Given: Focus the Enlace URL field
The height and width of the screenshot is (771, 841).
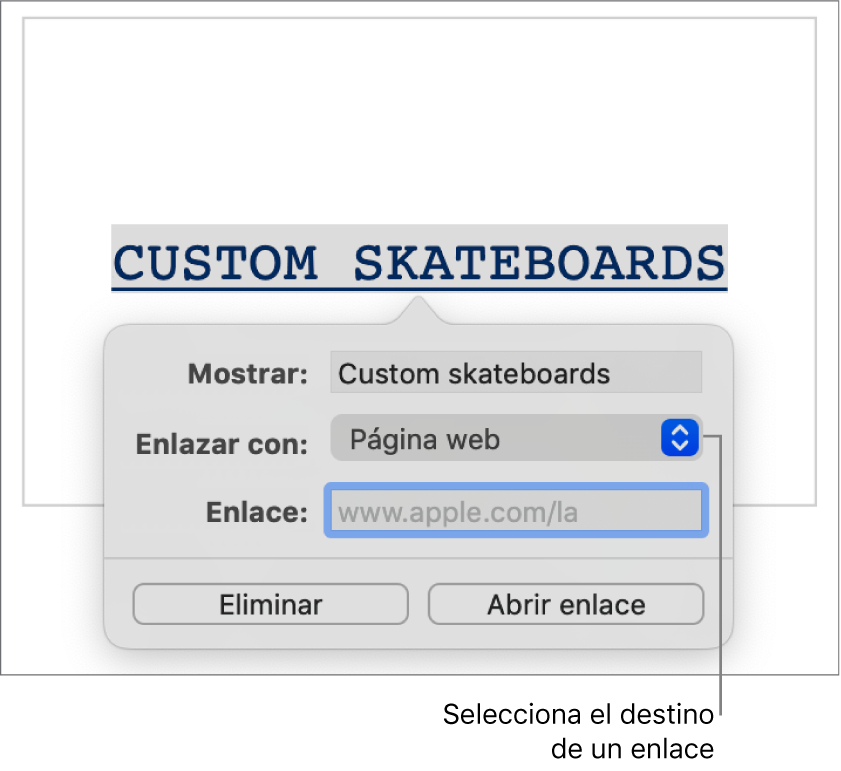Looking at the screenshot, I should coord(515,512).
